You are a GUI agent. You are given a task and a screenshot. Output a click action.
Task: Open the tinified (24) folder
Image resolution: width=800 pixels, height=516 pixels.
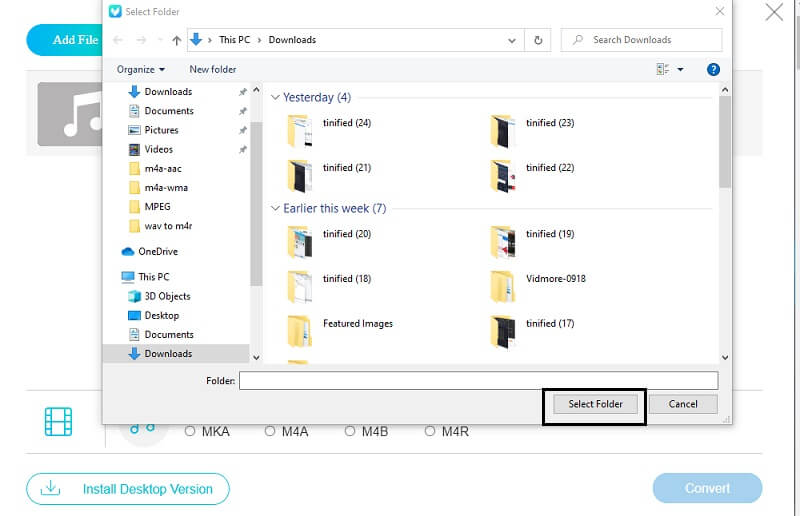[x=300, y=131]
